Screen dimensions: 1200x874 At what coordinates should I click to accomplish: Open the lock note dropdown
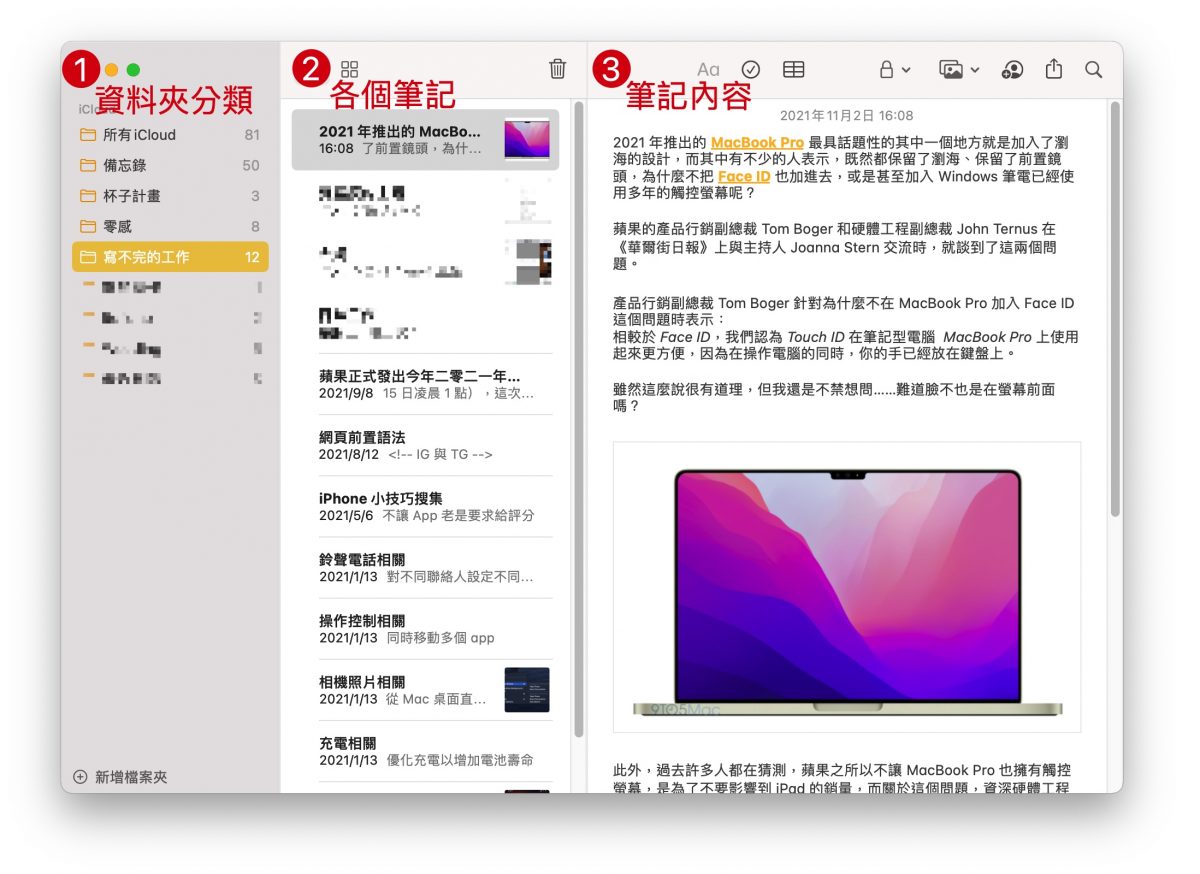(x=894, y=69)
